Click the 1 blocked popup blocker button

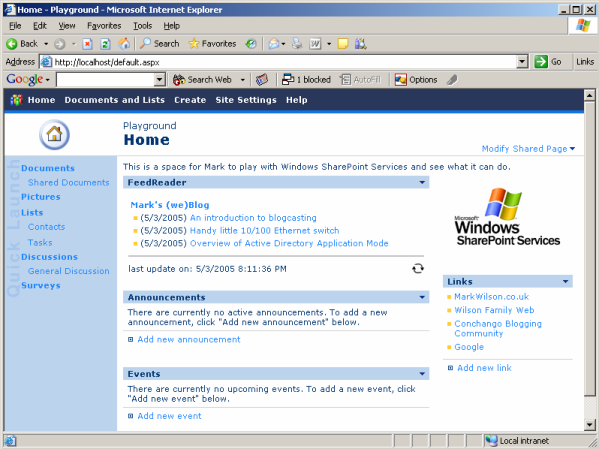(306, 79)
